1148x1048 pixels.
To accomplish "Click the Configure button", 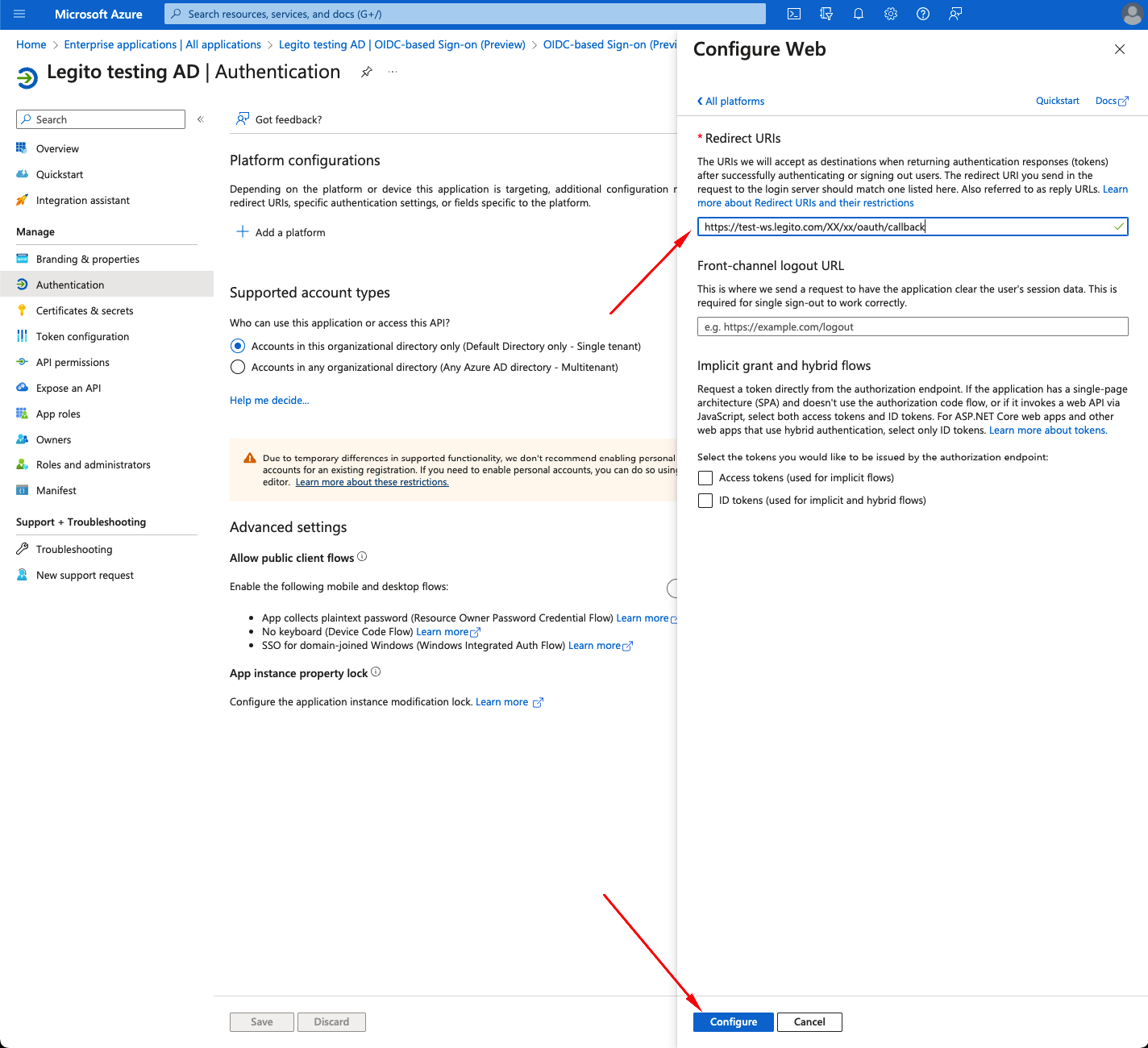I will coord(734,1021).
